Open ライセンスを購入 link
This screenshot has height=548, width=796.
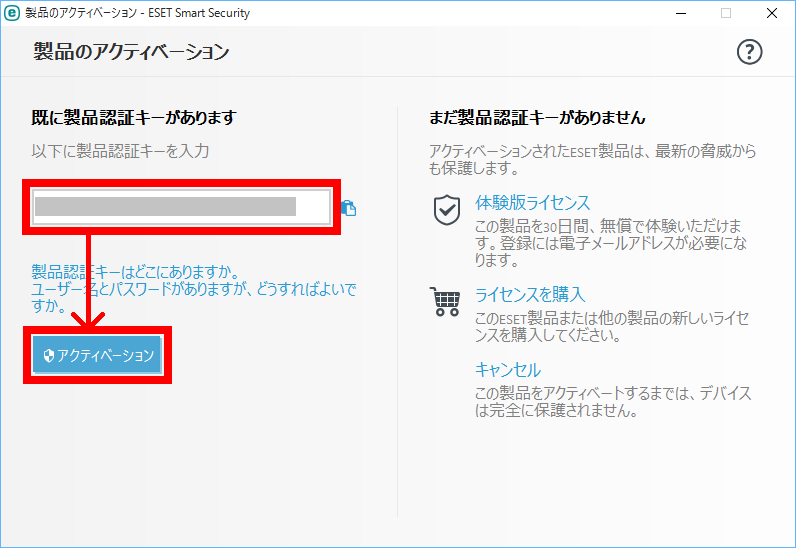(x=530, y=295)
